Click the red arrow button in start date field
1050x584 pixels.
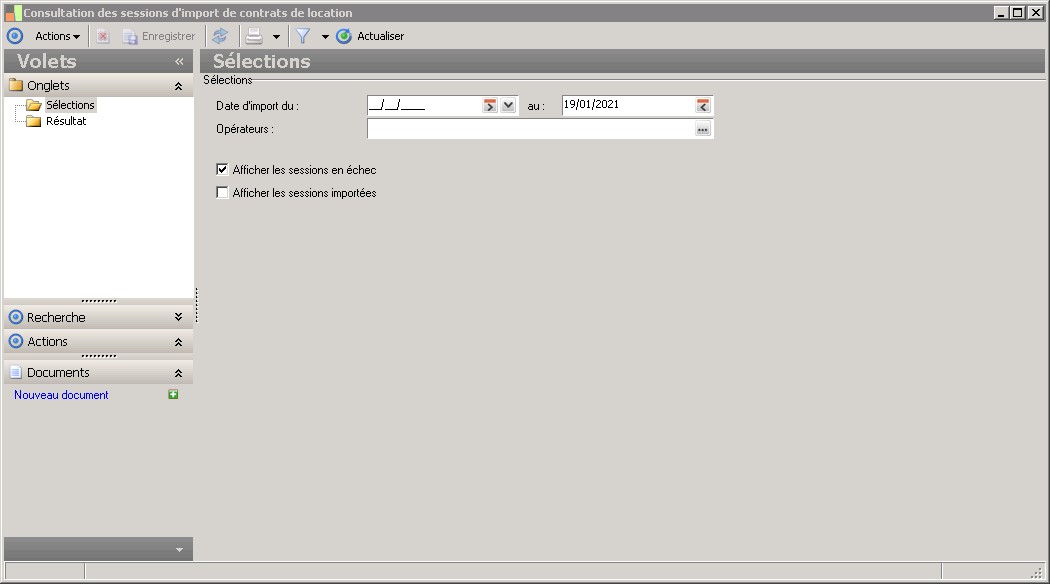[490, 105]
